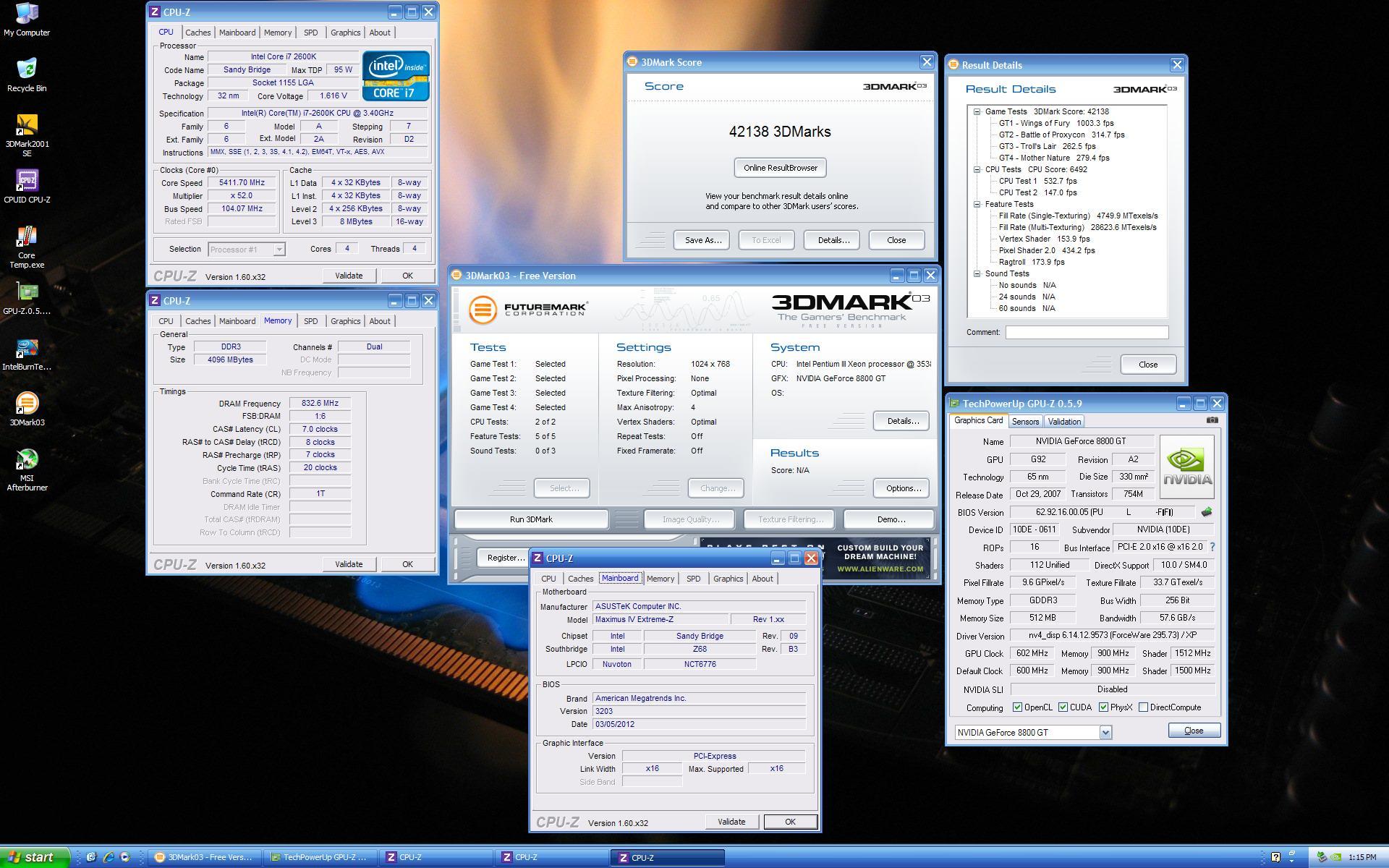
Task: Toggle the PhysX checkbox
Action: [x=1103, y=707]
